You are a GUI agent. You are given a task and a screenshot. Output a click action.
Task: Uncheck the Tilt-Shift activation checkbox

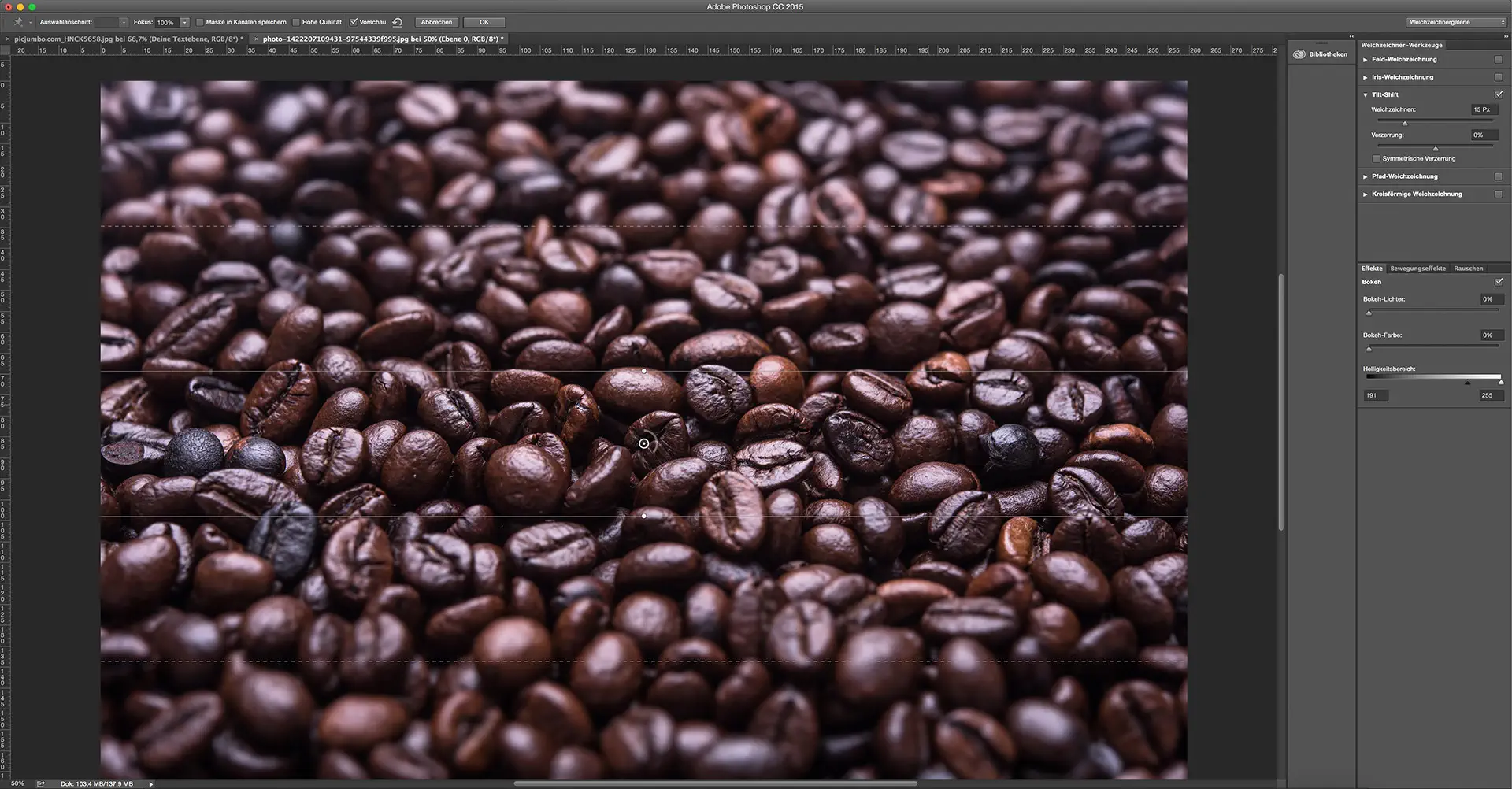coord(1499,94)
